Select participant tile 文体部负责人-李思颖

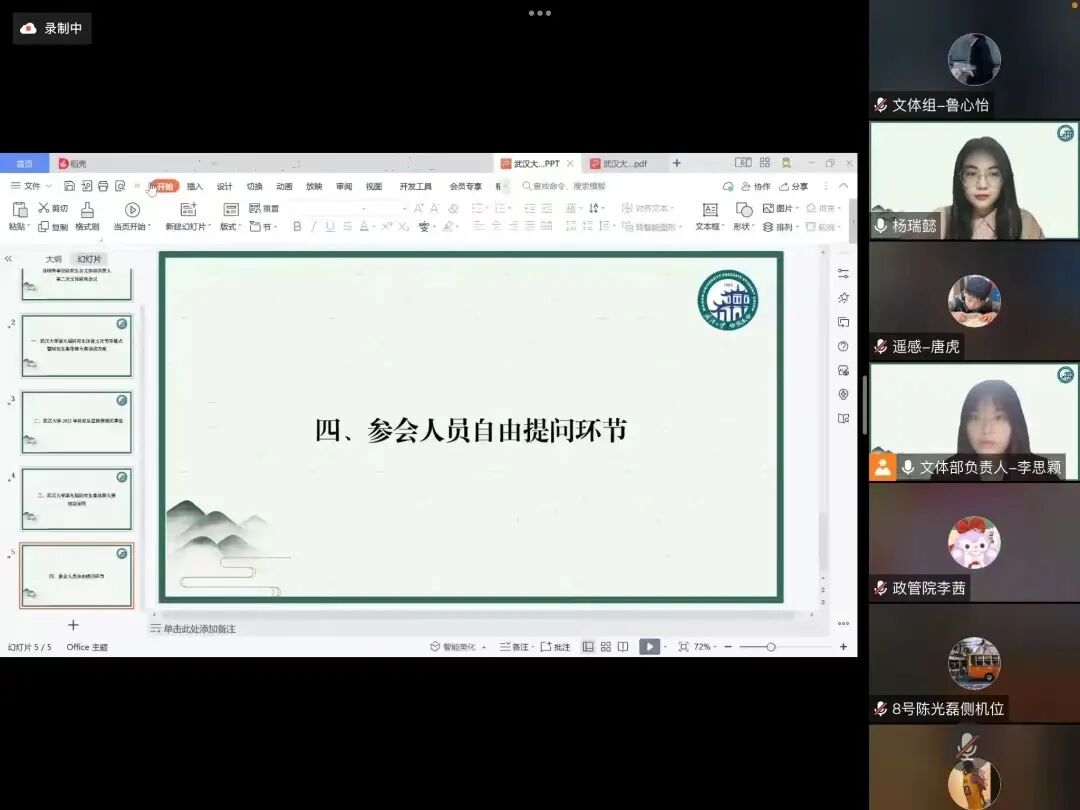click(974, 422)
